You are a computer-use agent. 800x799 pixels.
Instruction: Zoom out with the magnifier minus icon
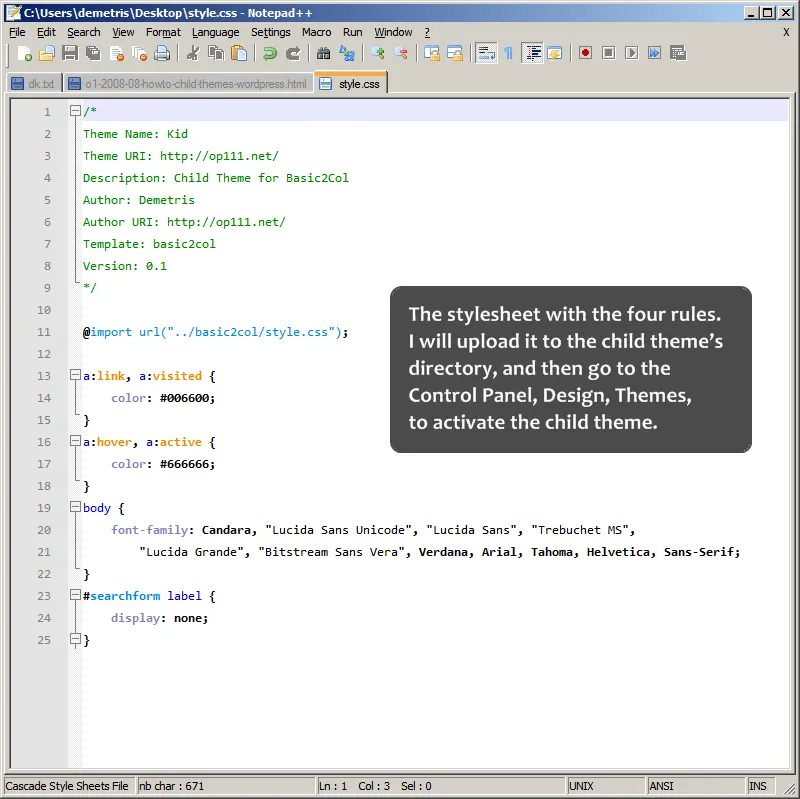(401, 53)
